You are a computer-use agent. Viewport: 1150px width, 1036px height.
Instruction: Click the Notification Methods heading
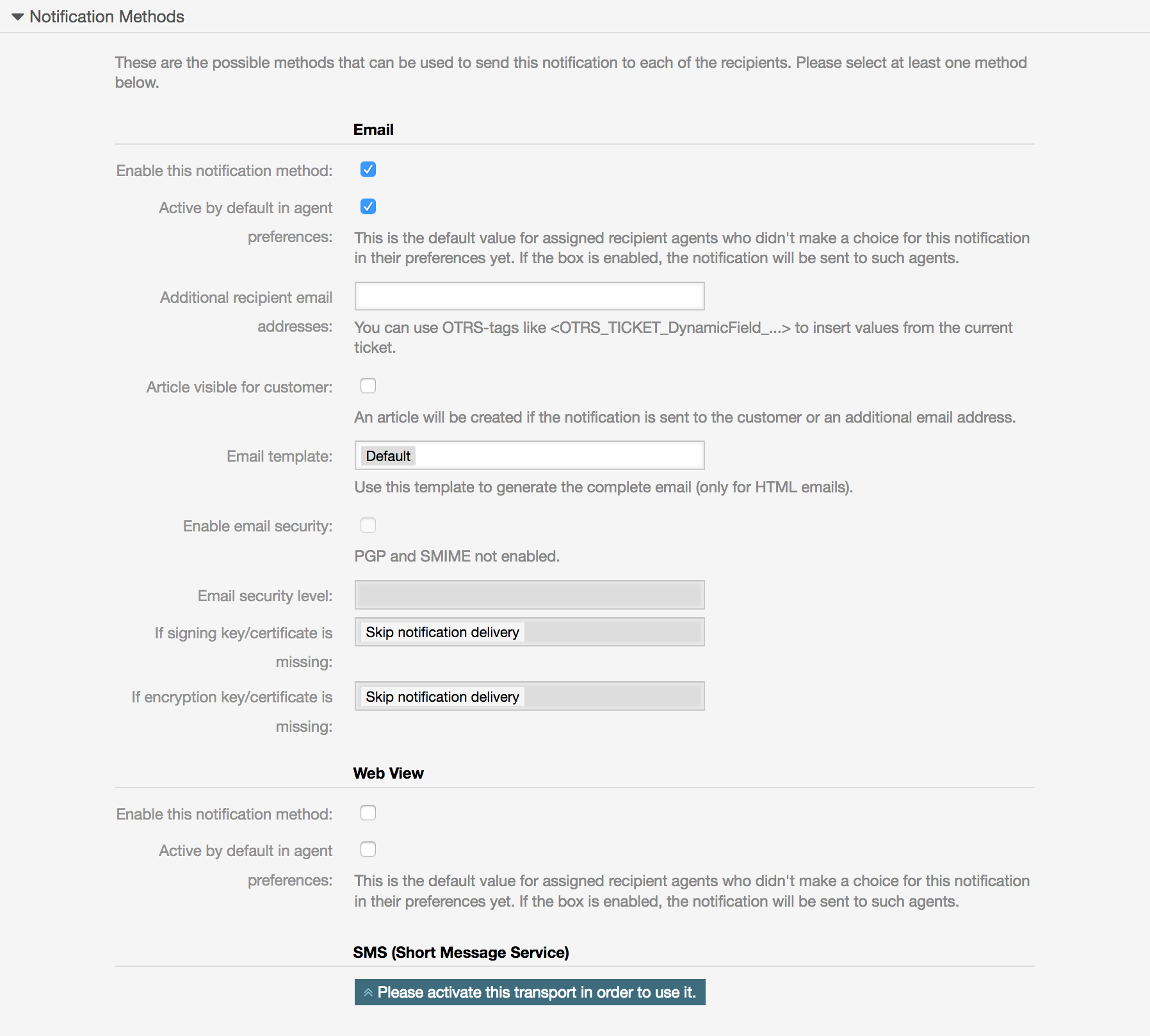pos(106,17)
